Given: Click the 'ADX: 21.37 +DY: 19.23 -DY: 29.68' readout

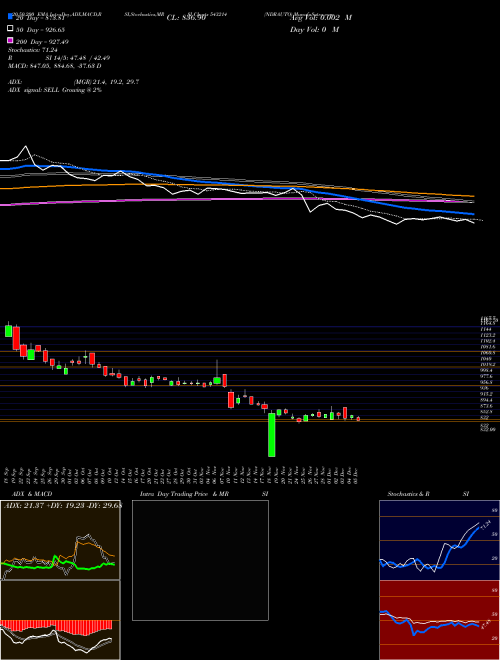Looking at the screenshot, I should pos(63,506).
